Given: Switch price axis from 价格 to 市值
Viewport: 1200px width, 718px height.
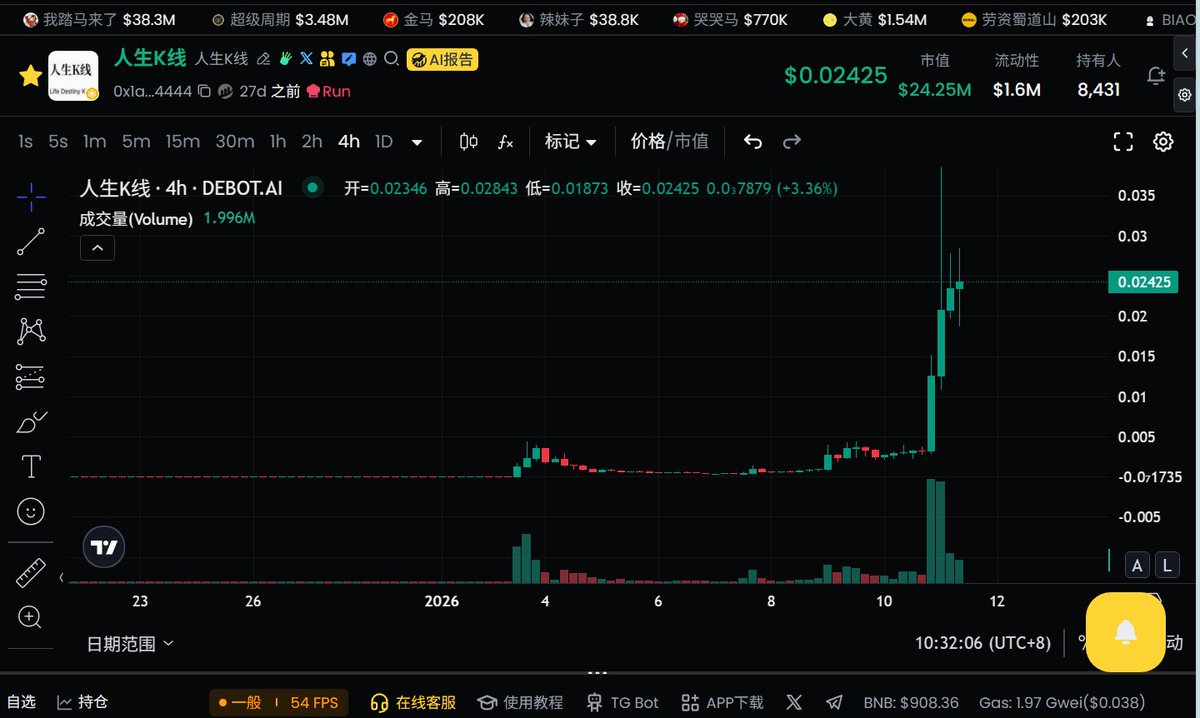Looking at the screenshot, I should click(x=693, y=141).
